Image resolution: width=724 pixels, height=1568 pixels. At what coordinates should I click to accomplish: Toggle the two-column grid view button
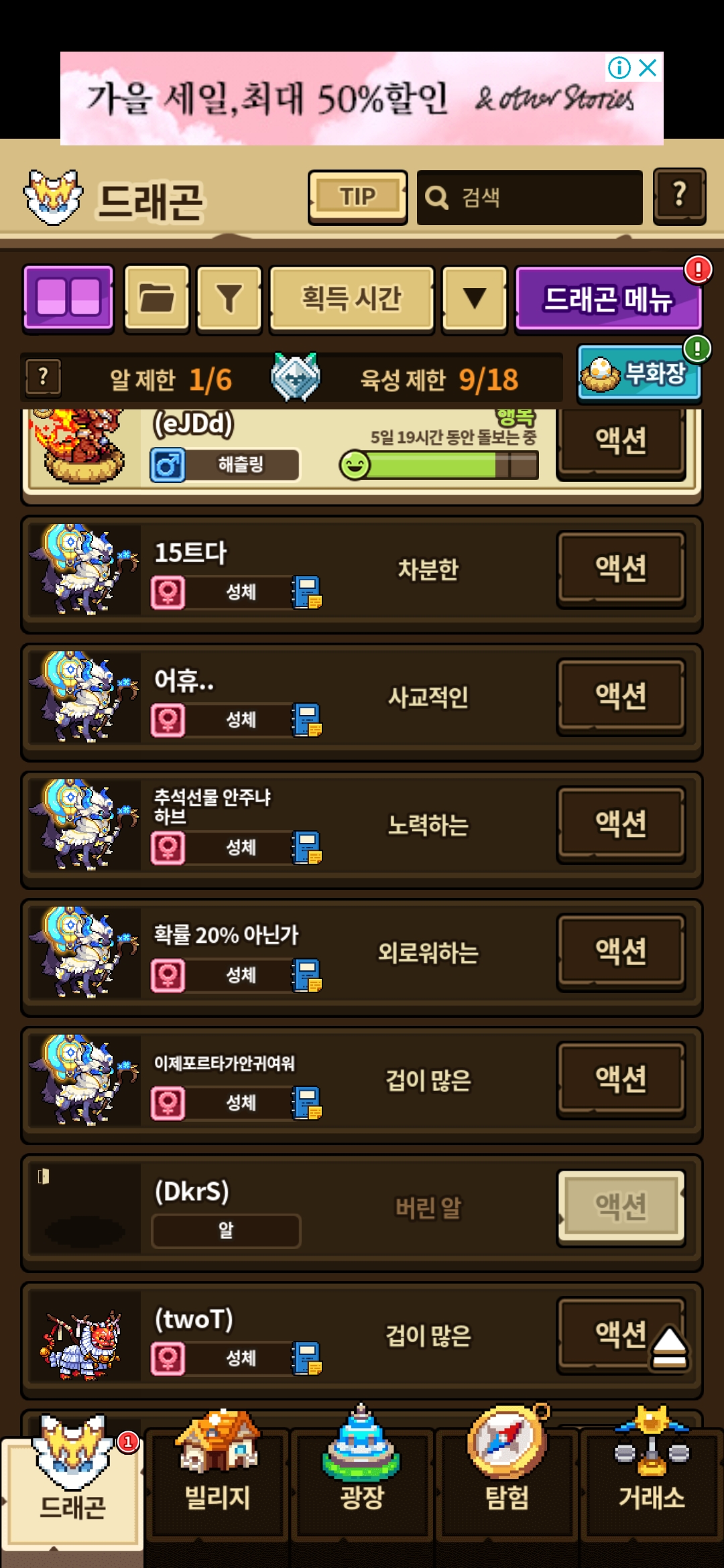(x=68, y=297)
